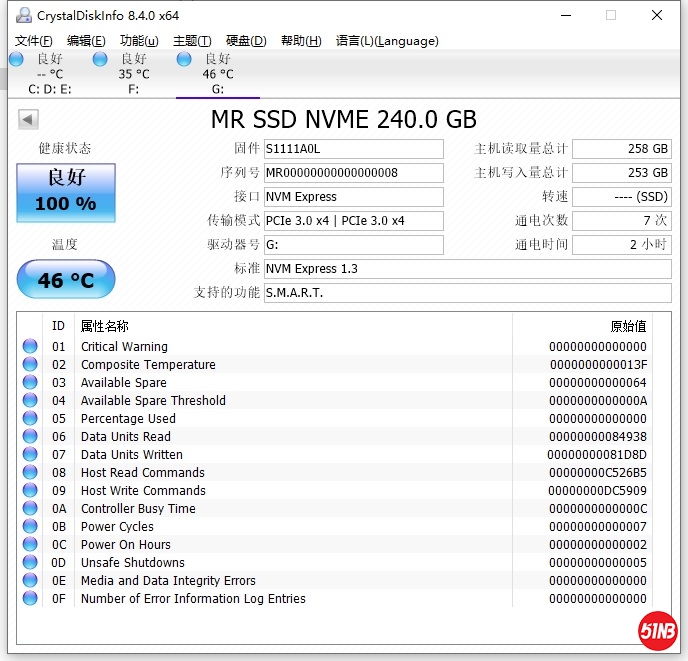The image size is (688, 661).
Task: Select the G: disk tab at 46 °C
Action: tap(217, 74)
